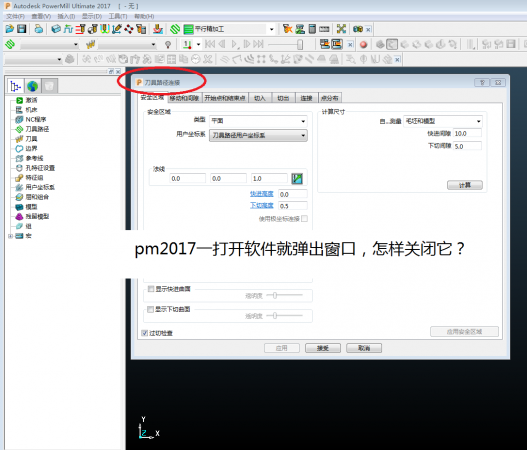Click the red record button in toolbar

point(363,44)
